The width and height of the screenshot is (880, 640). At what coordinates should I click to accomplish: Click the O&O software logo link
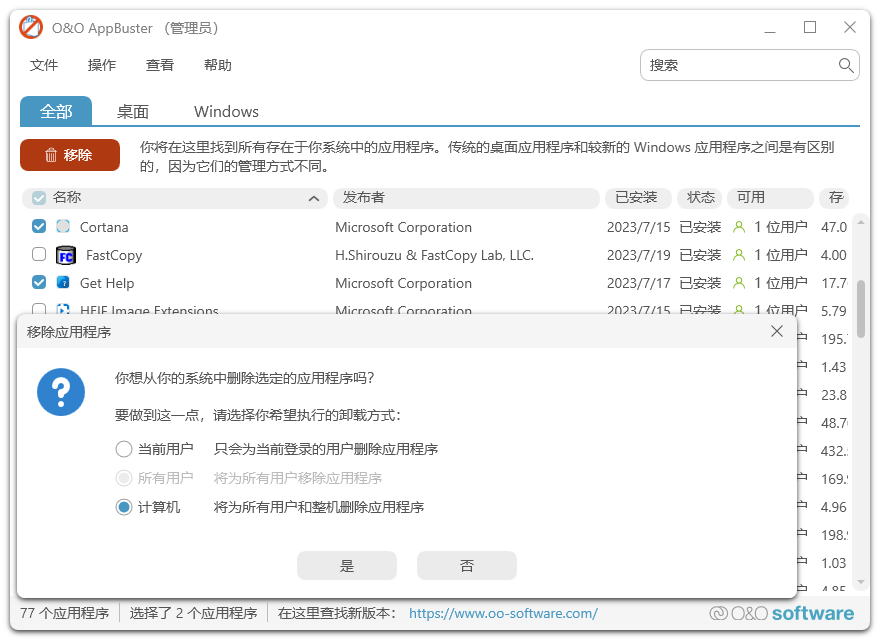(781, 613)
